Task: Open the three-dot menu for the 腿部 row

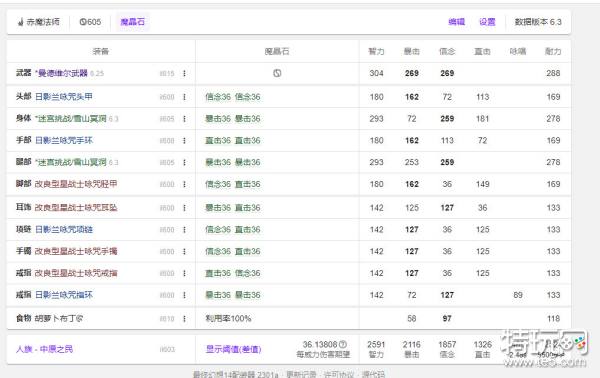Action: (x=184, y=163)
